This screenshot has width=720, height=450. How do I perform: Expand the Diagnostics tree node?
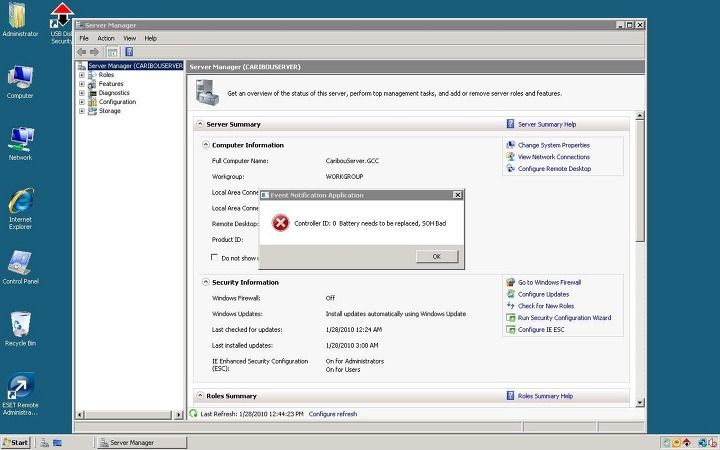pyautogui.click(x=82, y=93)
